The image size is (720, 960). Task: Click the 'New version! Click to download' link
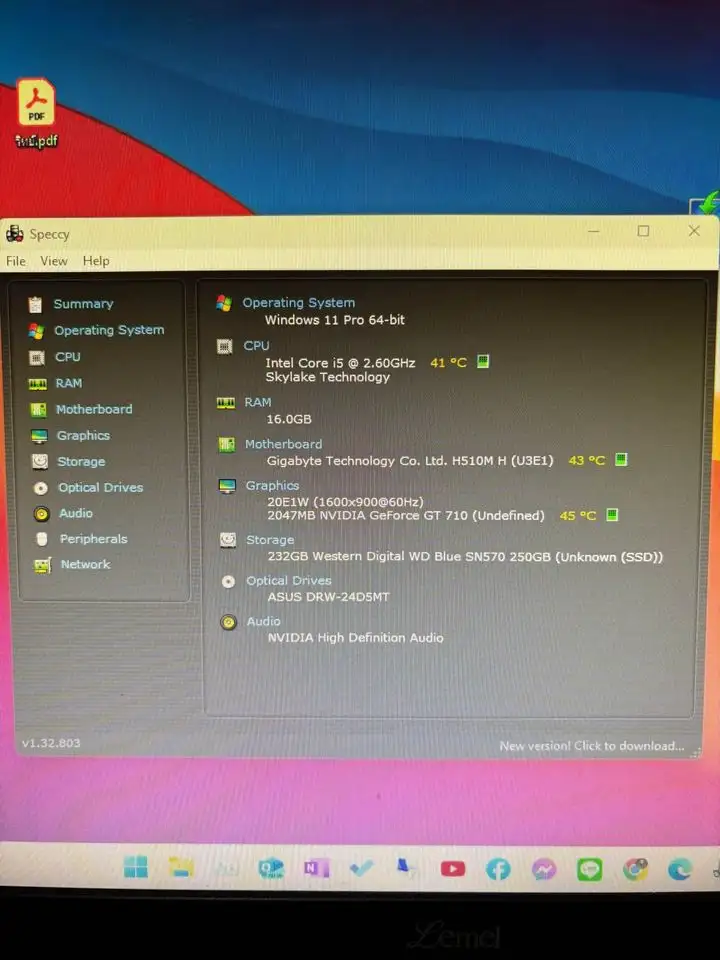click(592, 746)
